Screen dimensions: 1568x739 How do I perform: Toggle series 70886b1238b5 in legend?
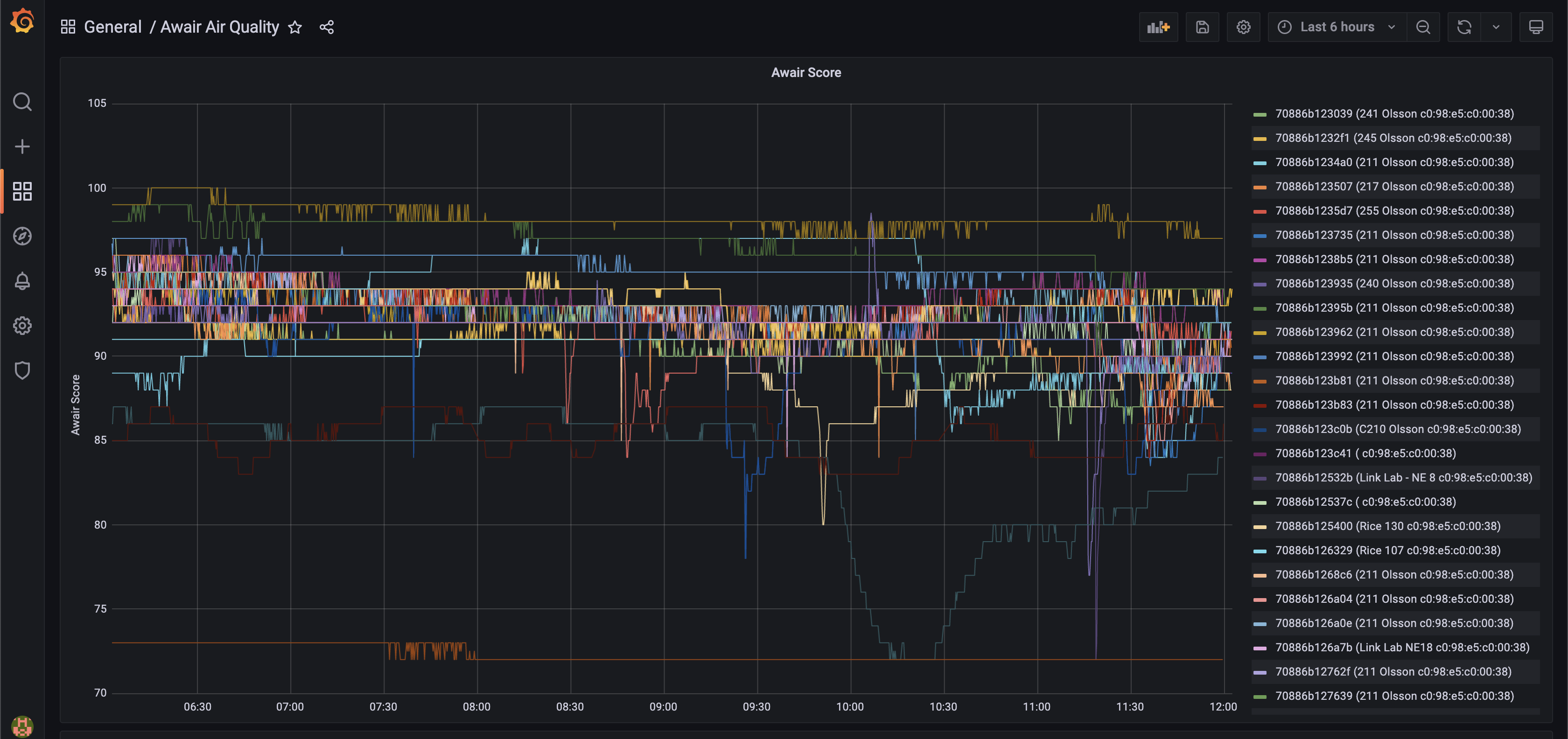point(1394,259)
